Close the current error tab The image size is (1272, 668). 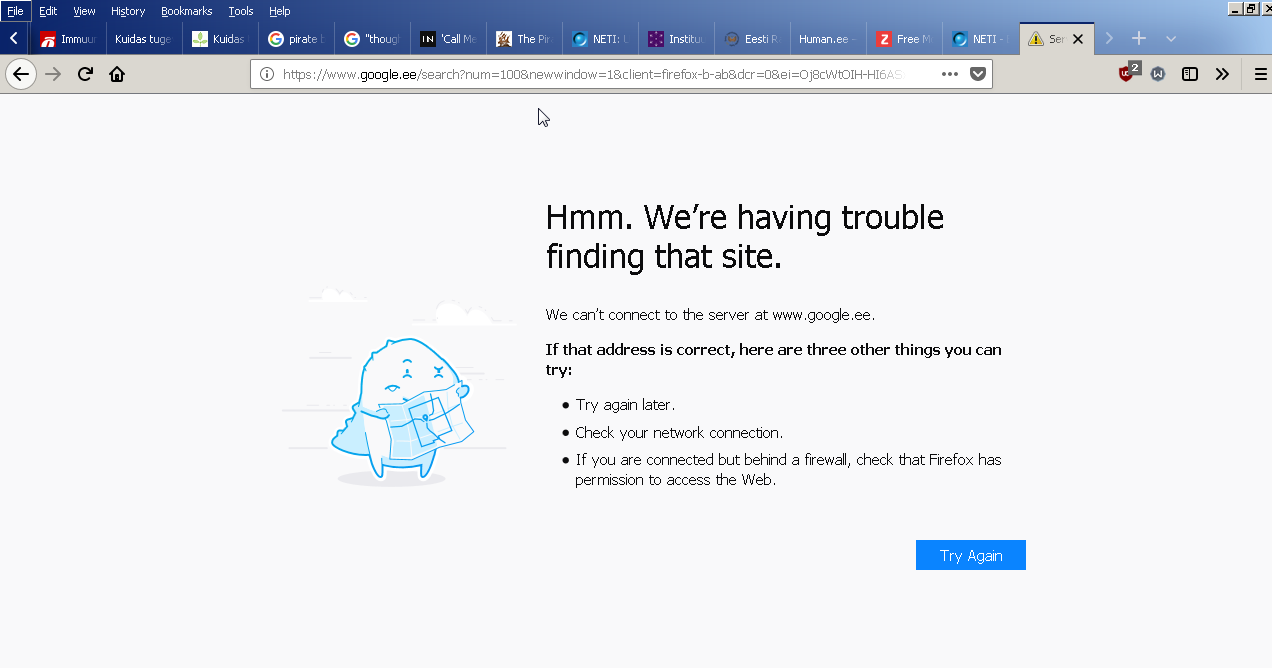(x=1077, y=39)
